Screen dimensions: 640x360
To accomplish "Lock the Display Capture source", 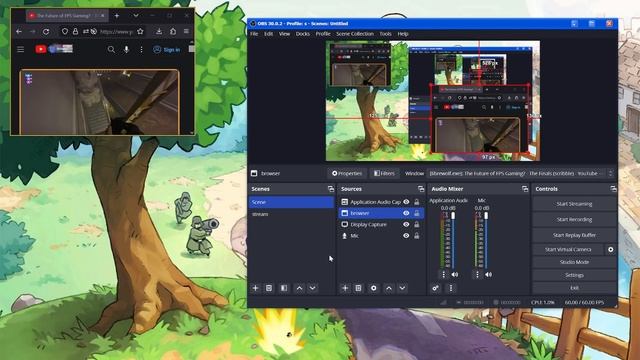I will coord(417,224).
